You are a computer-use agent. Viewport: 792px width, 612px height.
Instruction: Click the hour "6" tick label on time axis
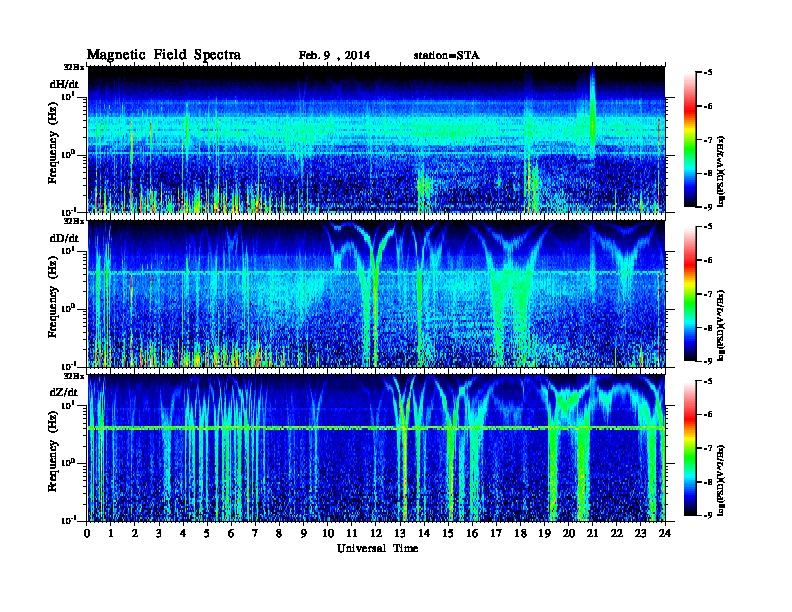click(231, 533)
